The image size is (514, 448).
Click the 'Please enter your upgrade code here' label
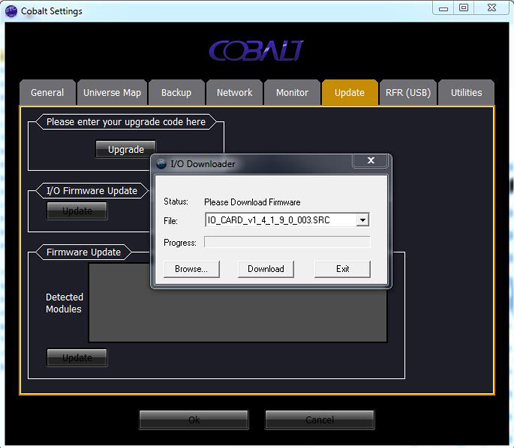point(126,122)
